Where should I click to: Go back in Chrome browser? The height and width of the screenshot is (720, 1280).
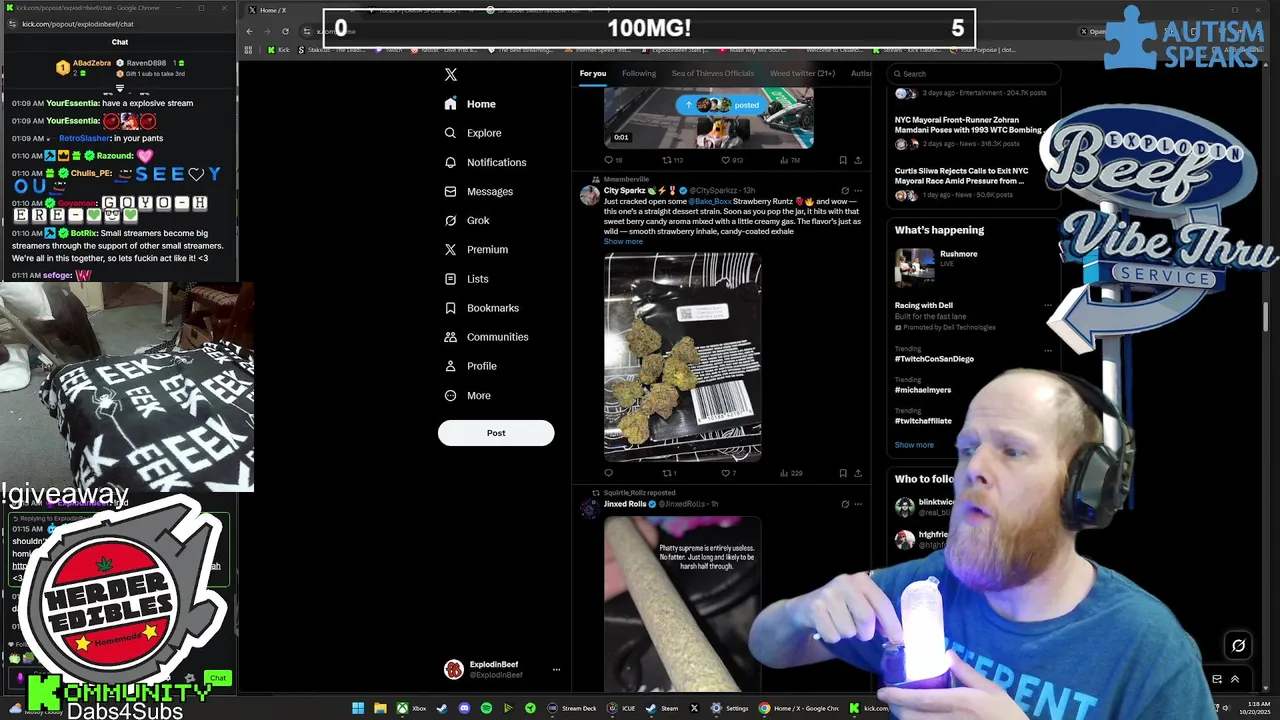point(249,31)
